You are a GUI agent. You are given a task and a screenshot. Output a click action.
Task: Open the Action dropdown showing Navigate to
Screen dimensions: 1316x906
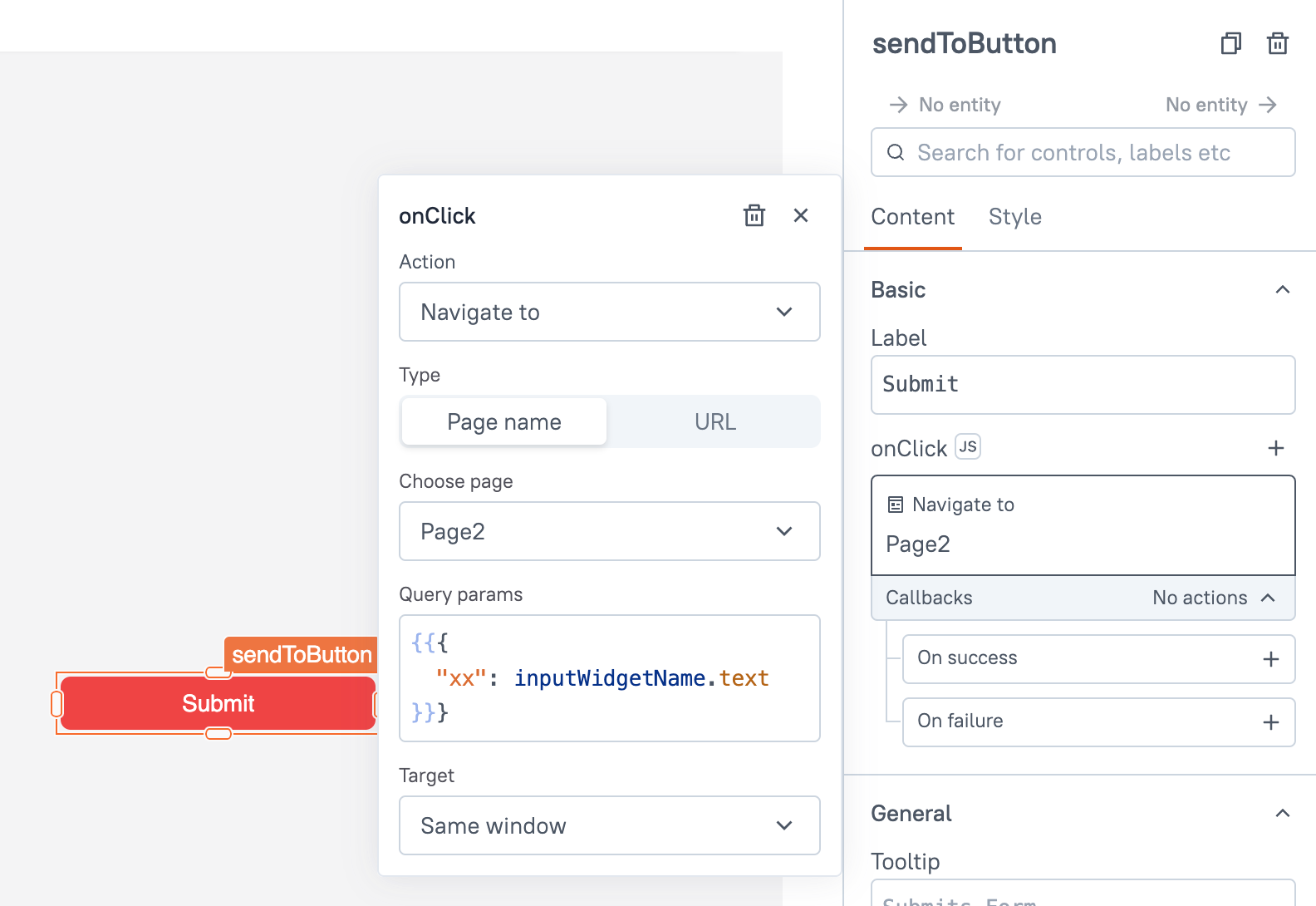(610, 312)
